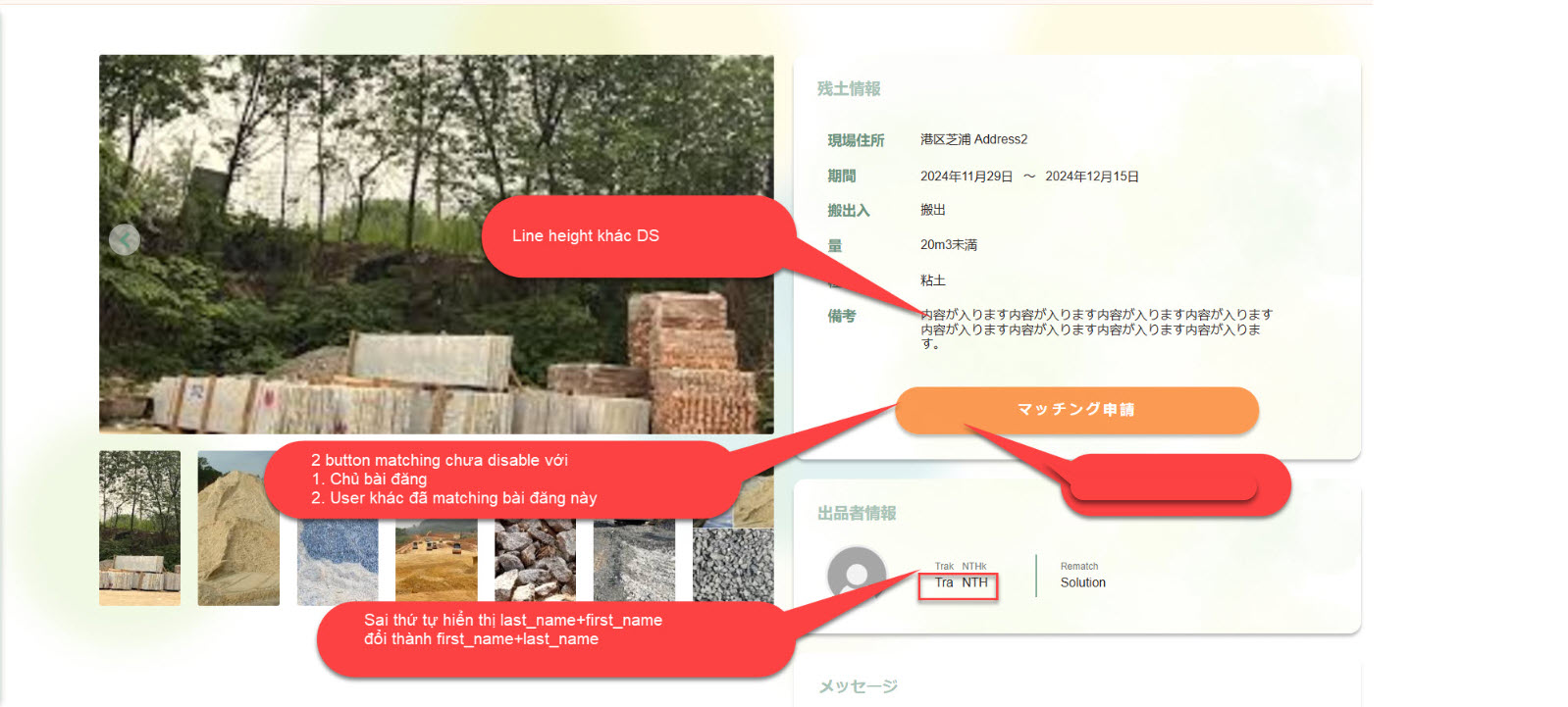Click the company name Solution
Screen dimensions: 1568x707
(x=1082, y=582)
